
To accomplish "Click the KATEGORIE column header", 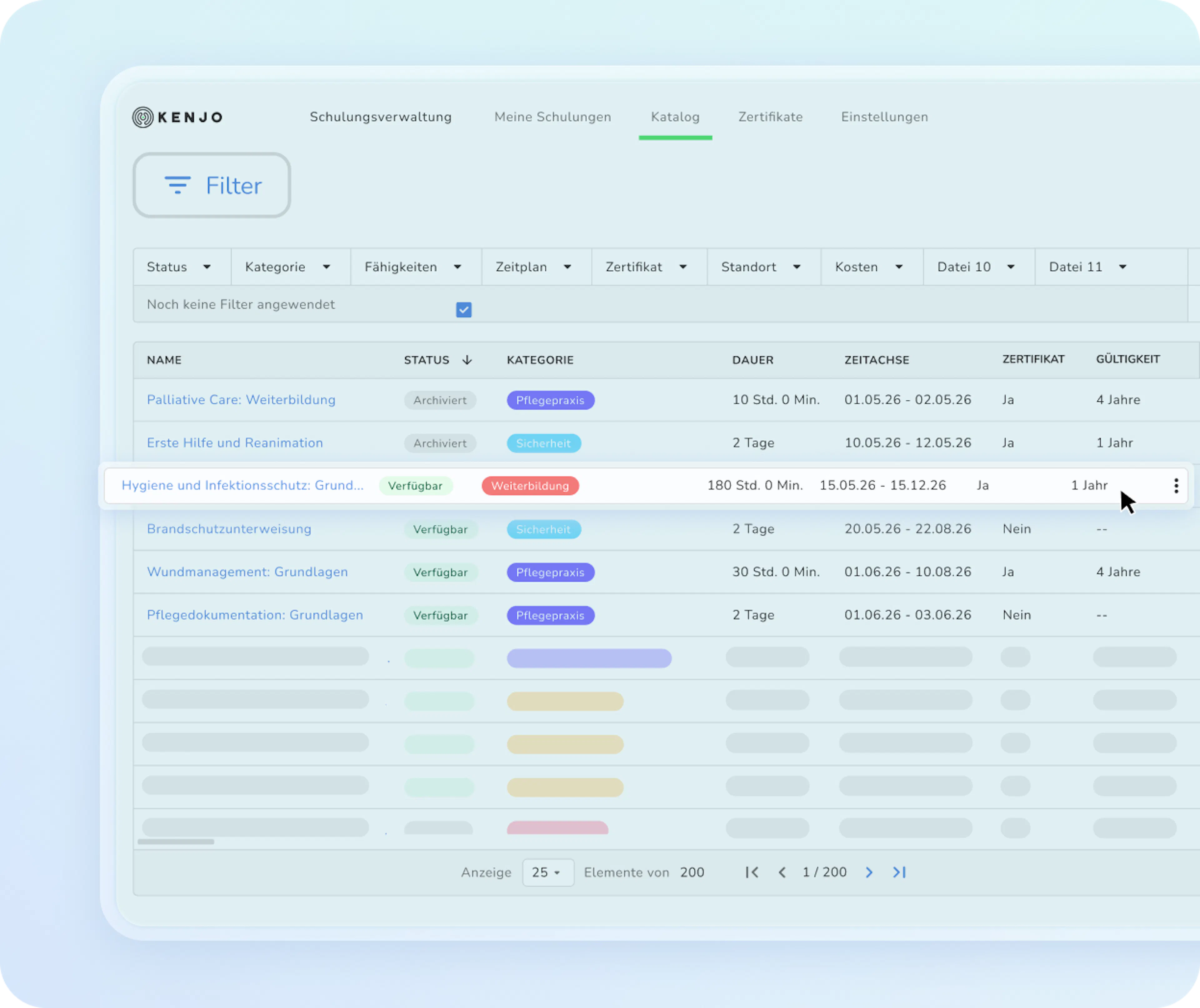I will [x=540, y=360].
